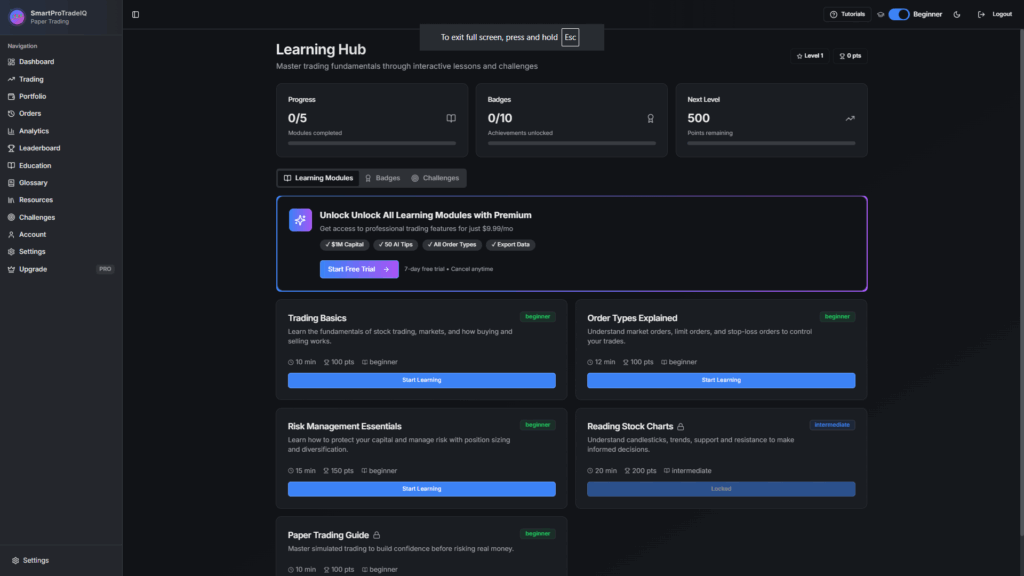Screen dimensions: 1024x576
Task: Click the sidebar collapse panel icon
Action: (135, 14)
